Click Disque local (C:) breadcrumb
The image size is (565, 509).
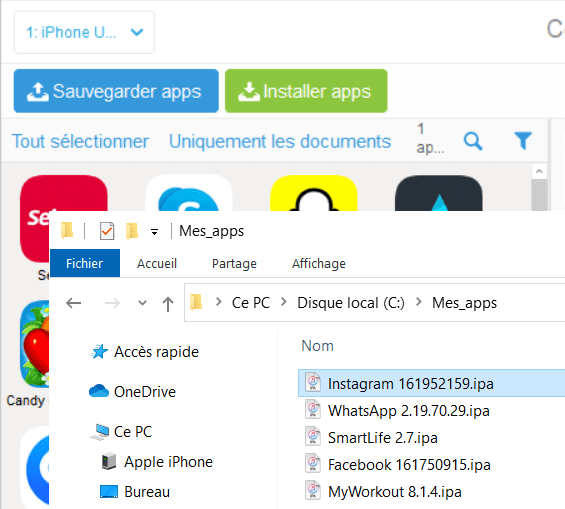351,303
